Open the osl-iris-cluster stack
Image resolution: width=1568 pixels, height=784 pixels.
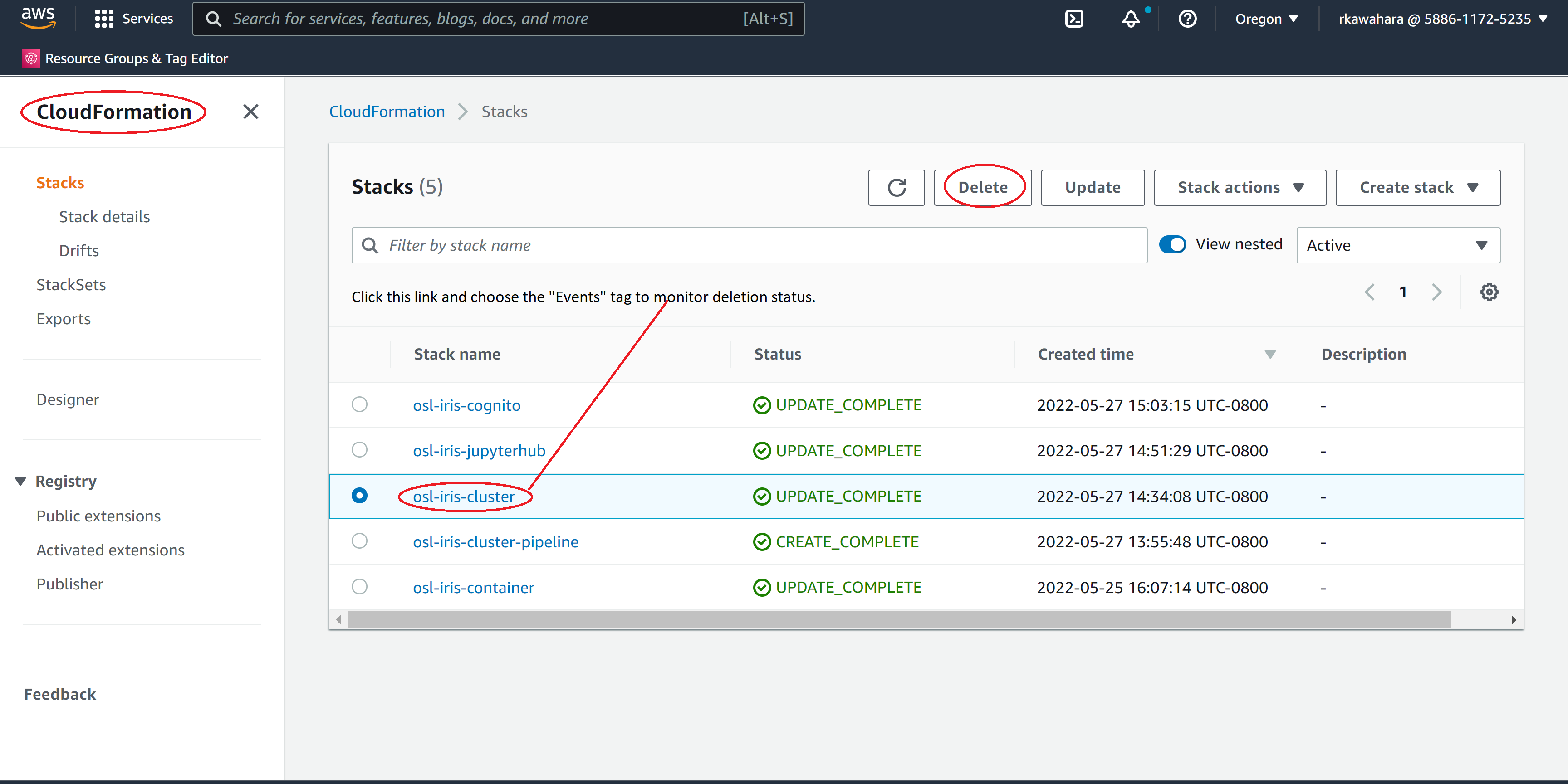(464, 497)
